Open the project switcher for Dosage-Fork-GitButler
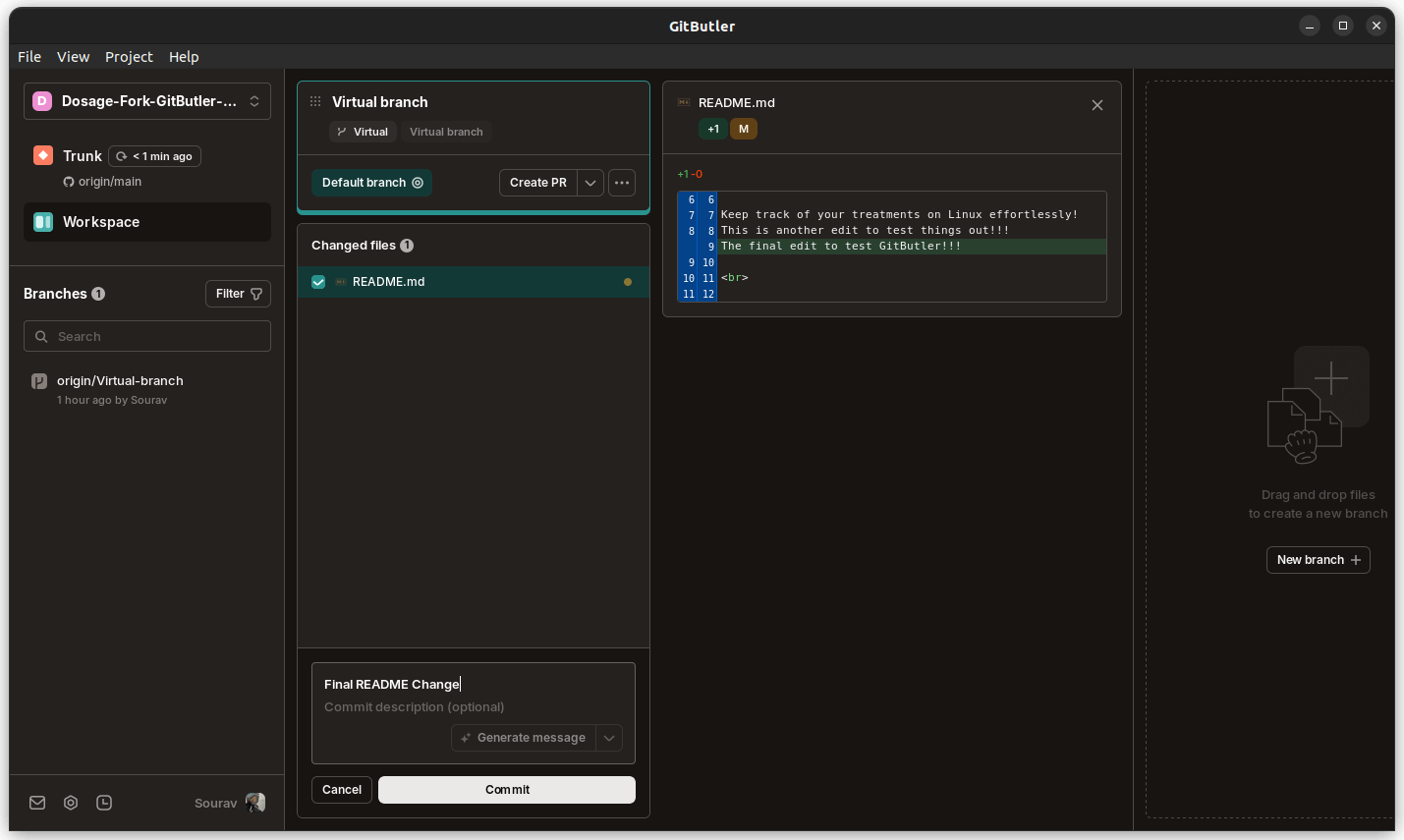This screenshot has width=1404, height=840. tap(146, 100)
